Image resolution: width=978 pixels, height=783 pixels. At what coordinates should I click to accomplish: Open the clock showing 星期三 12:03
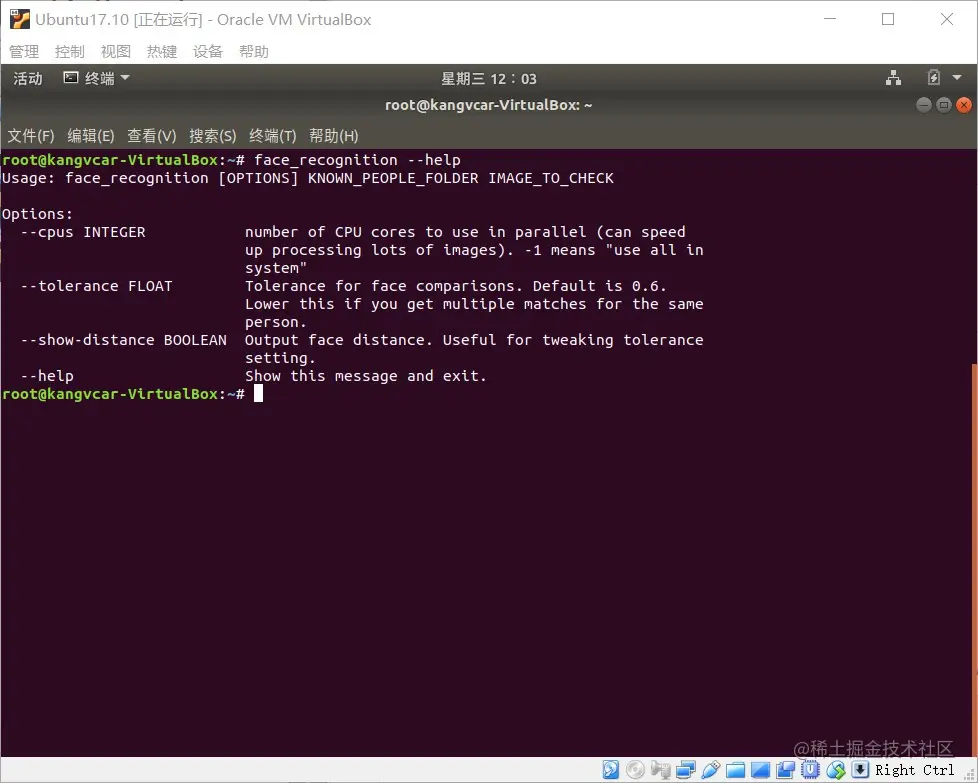[x=489, y=79]
